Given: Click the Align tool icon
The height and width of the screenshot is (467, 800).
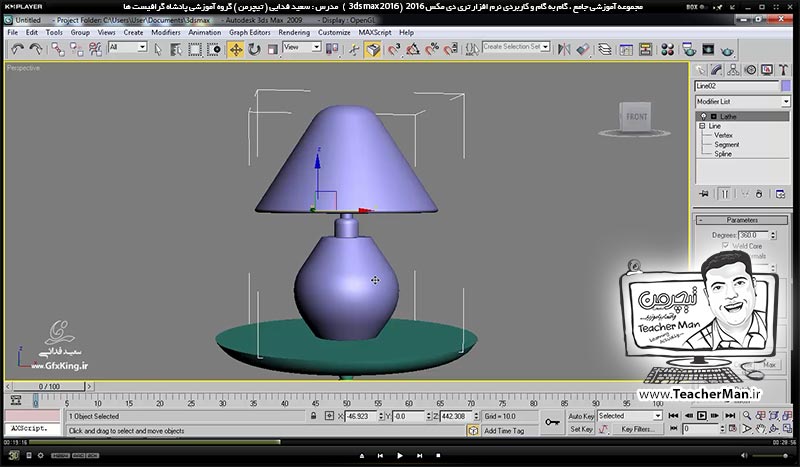Looking at the screenshot, I should point(583,50).
